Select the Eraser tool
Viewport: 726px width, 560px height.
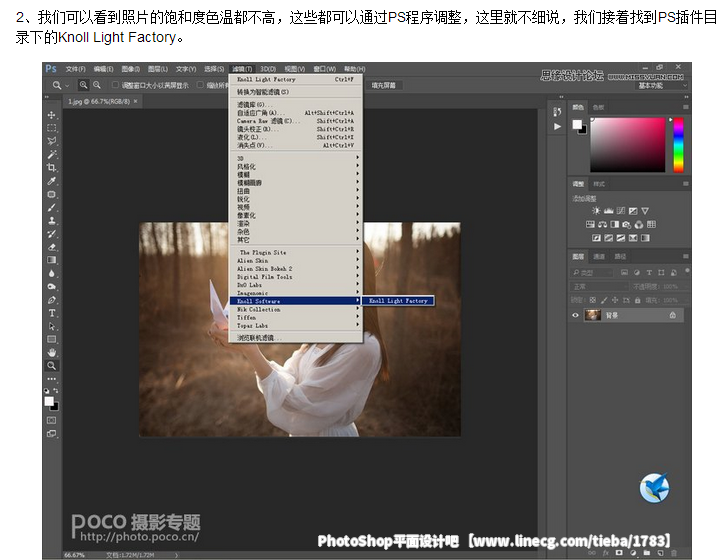click(x=51, y=247)
